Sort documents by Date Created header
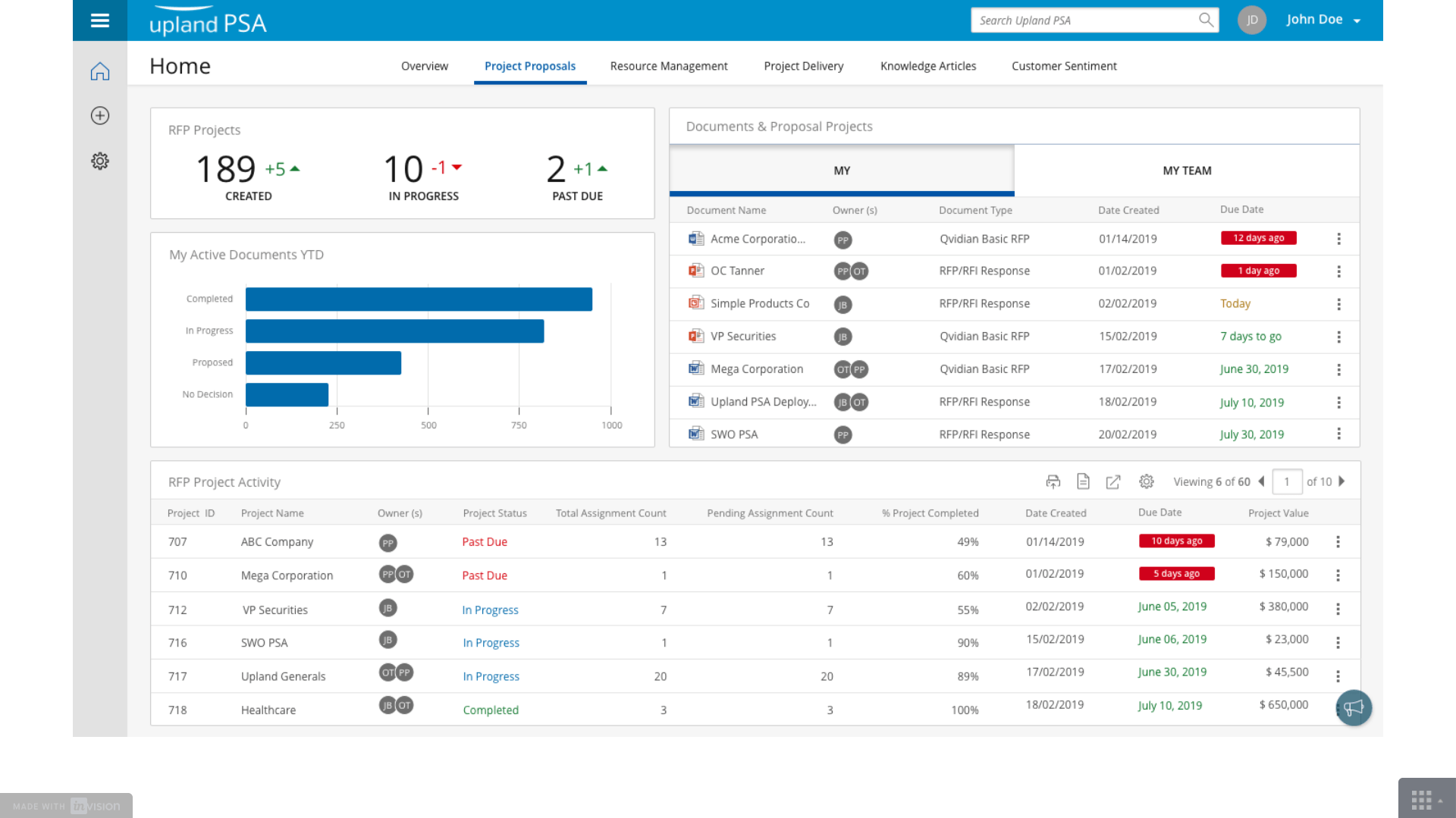Image resolution: width=1456 pixels, height=818 pixels. click(1128, 210)
